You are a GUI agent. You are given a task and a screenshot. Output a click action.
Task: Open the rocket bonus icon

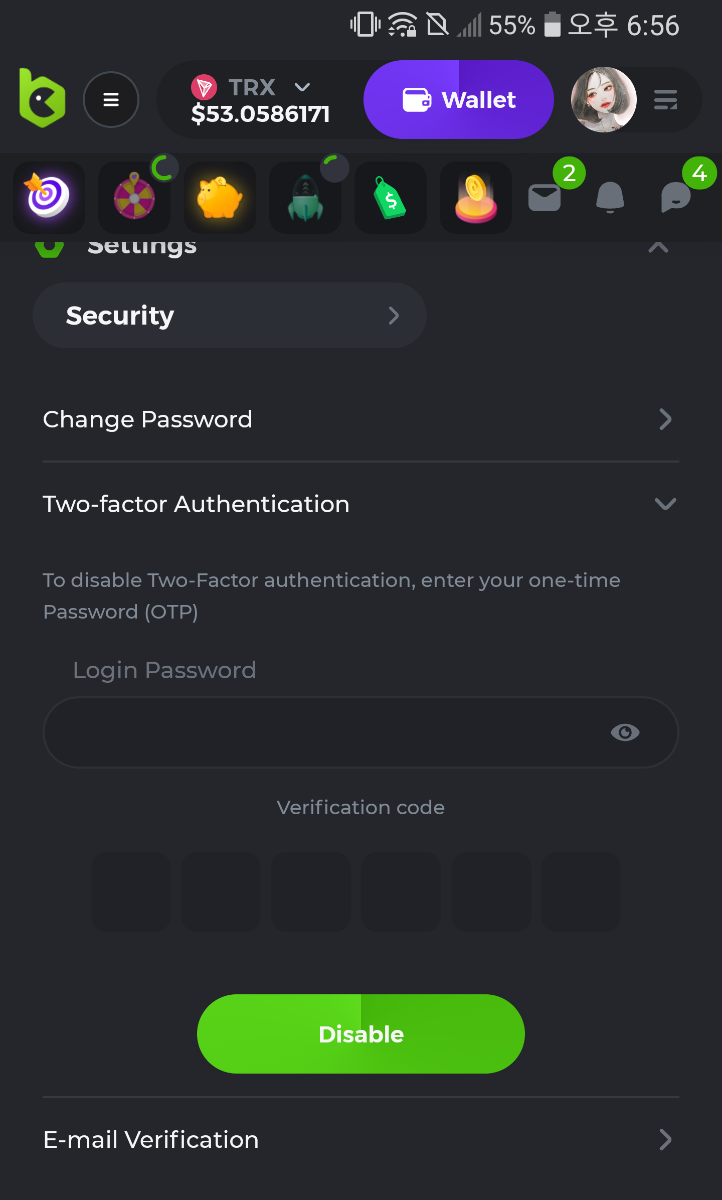(x=305, y=197)
